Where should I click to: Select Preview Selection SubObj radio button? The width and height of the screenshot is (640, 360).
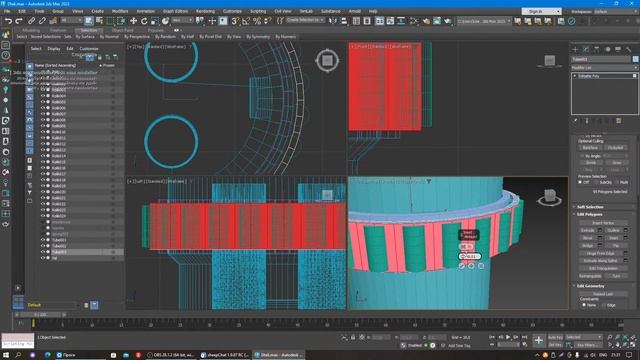[x=596, y=182]
